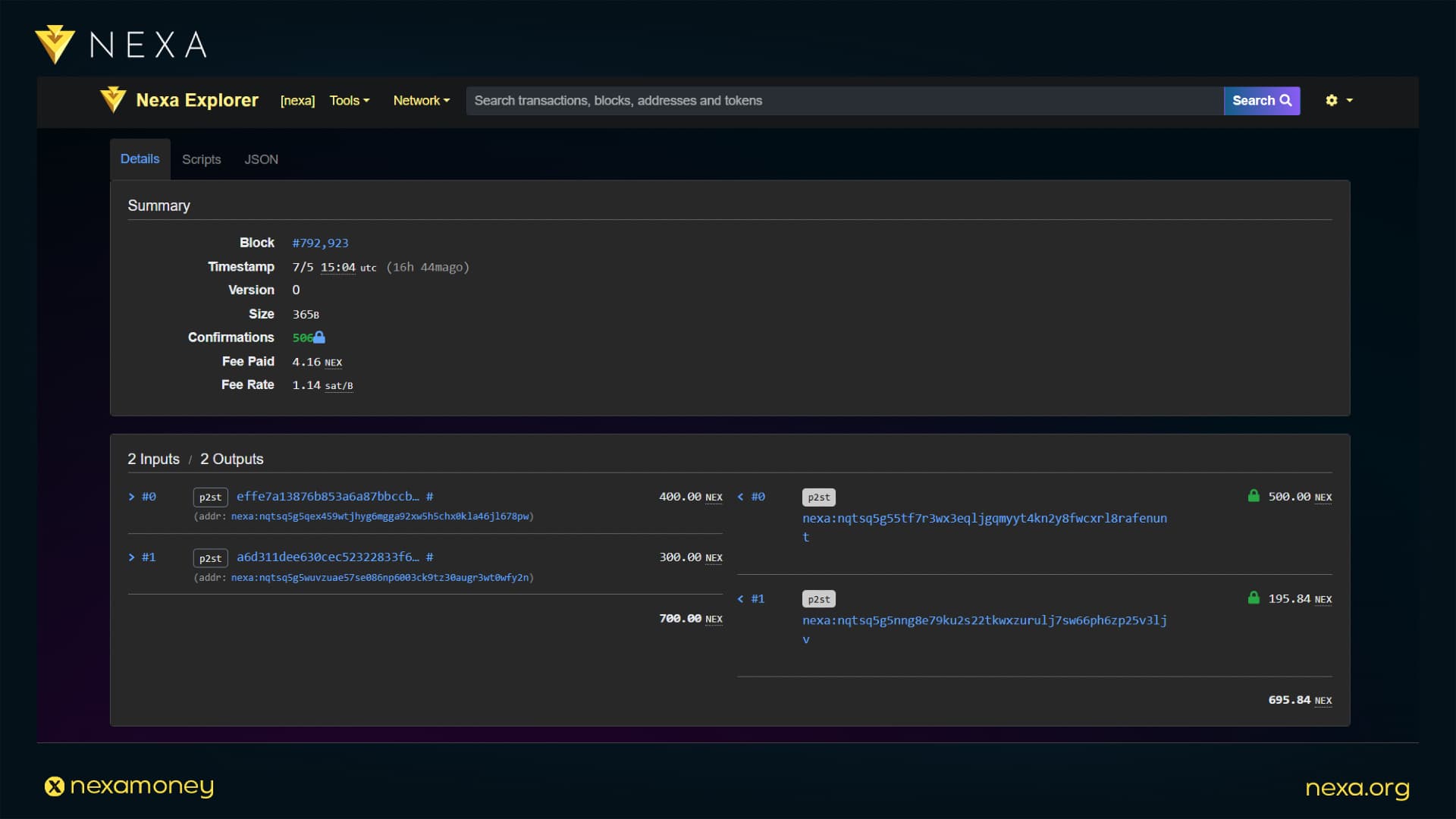This screenshot has height=819, width=1456.
Task: Click the p2st badge of input #0
Action: click(211, 497)
